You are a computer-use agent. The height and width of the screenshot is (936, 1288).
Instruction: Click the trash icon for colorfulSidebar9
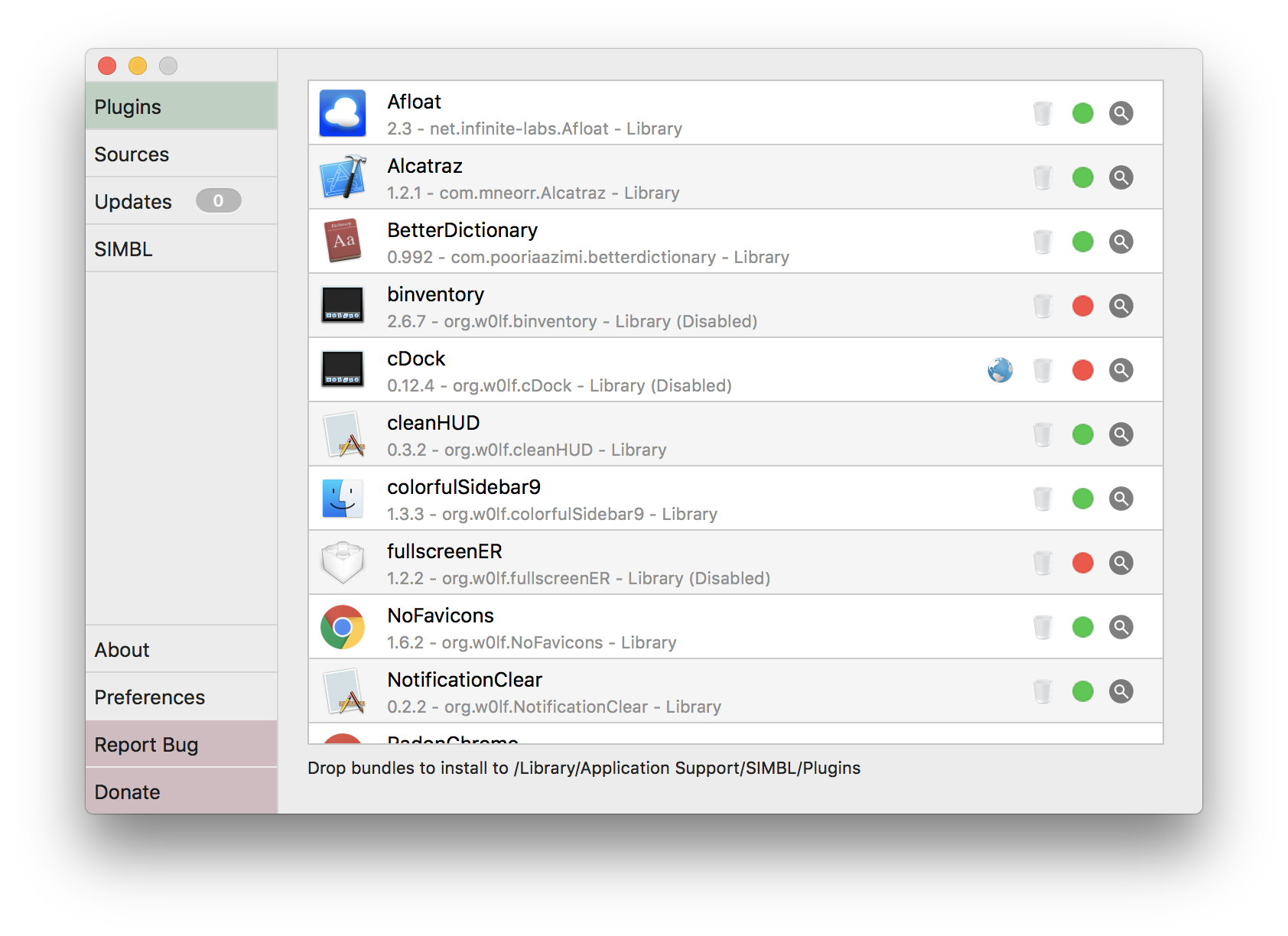(1043, 499)
